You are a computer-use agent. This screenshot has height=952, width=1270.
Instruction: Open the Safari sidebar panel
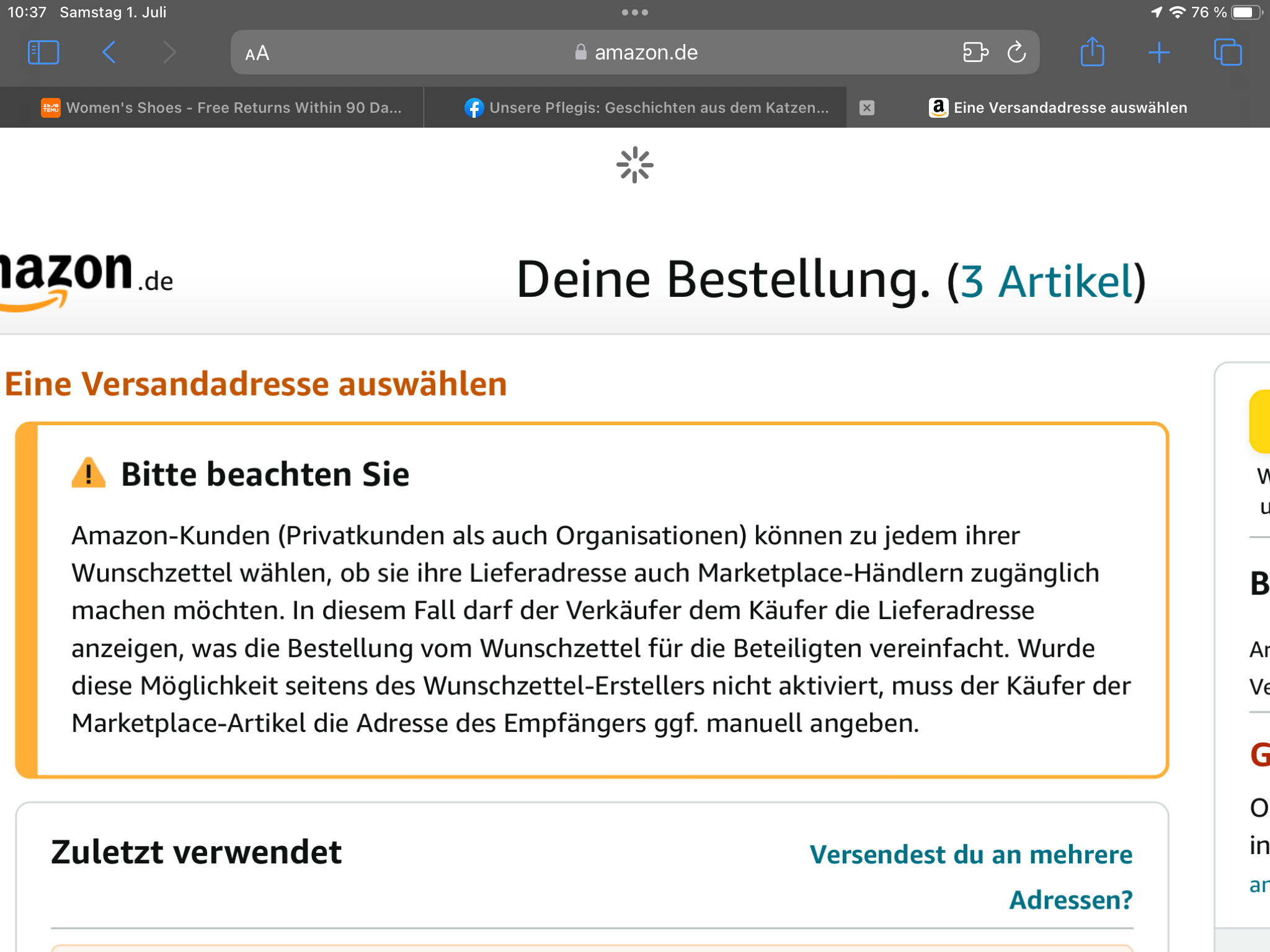click(43, 53)
